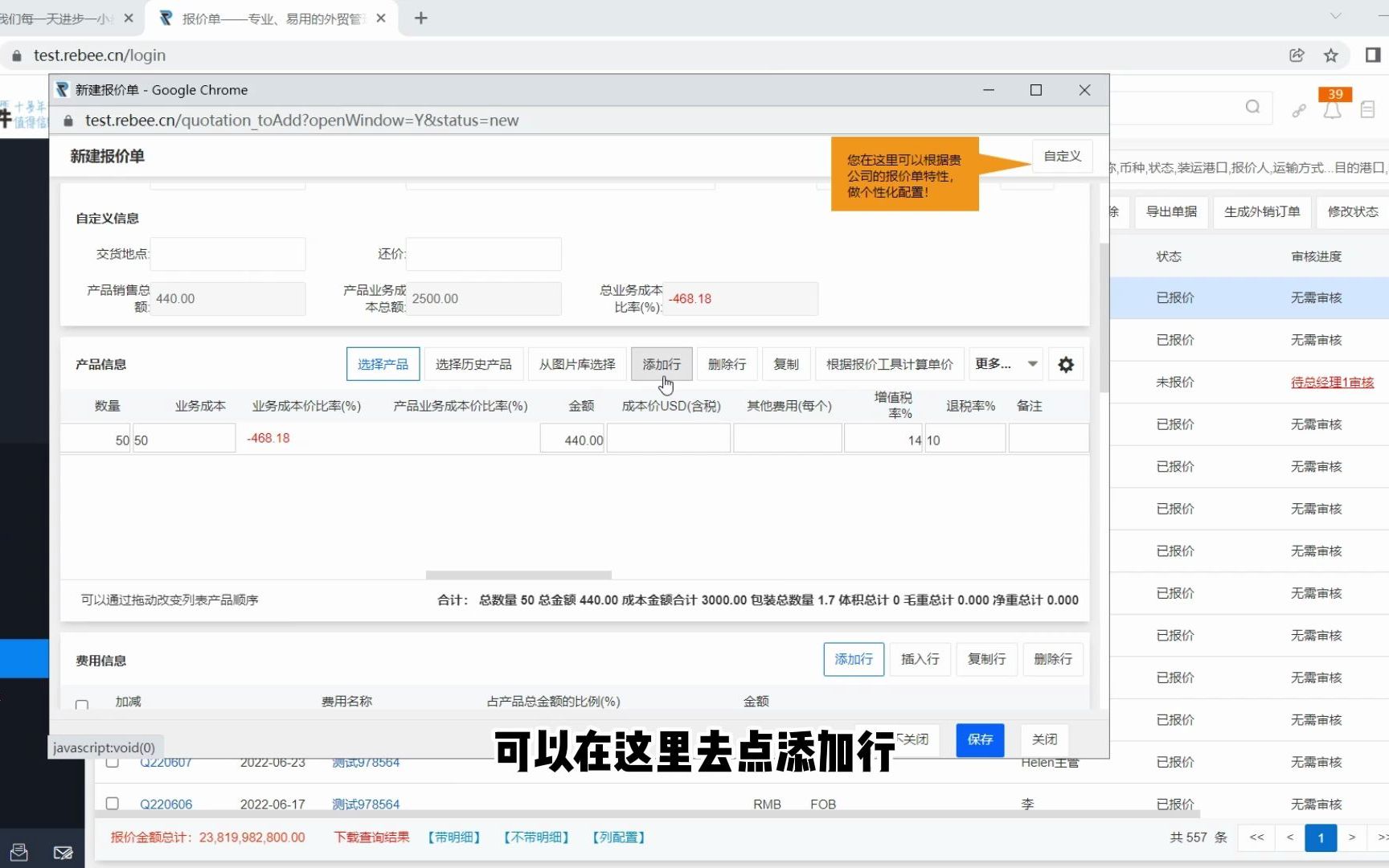
Task: Click 添加行 in the 费用信息 section
Action: [x=854, y=659]
